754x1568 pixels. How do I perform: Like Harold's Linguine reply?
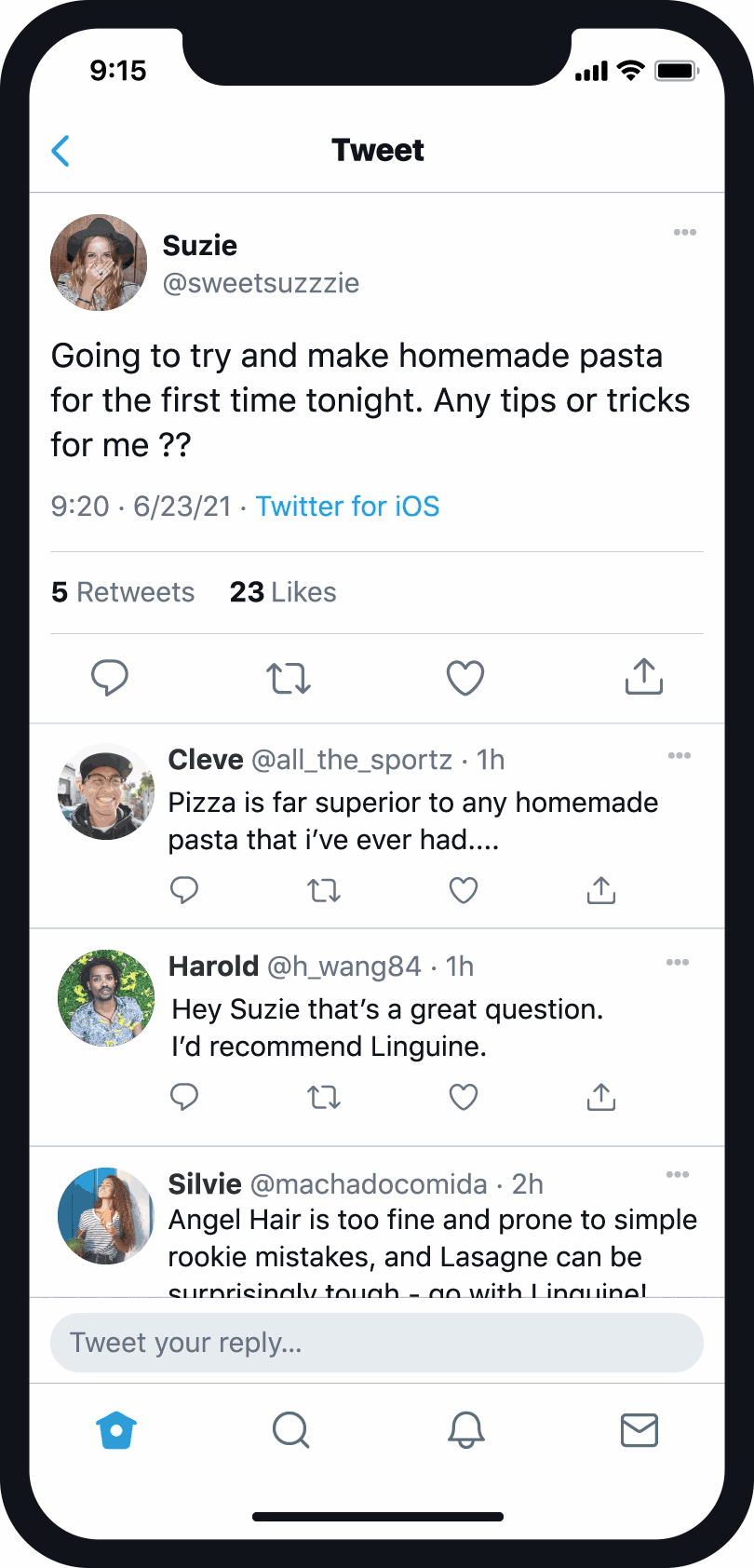[464, 1098]
